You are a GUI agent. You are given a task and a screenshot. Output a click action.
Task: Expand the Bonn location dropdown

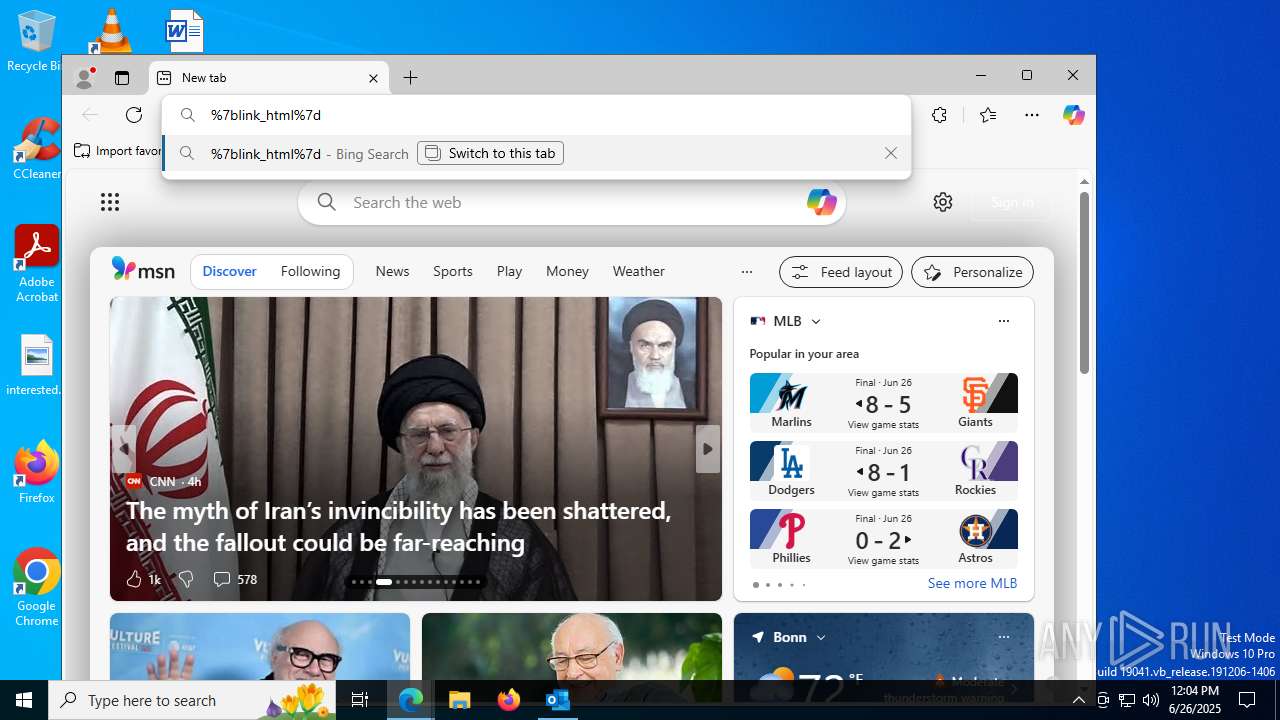point(821,637)
